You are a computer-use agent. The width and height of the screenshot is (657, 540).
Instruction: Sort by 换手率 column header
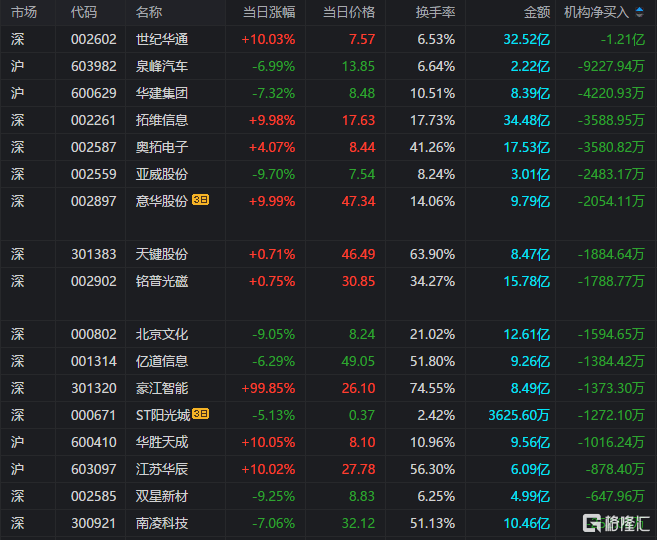(435, 12)
